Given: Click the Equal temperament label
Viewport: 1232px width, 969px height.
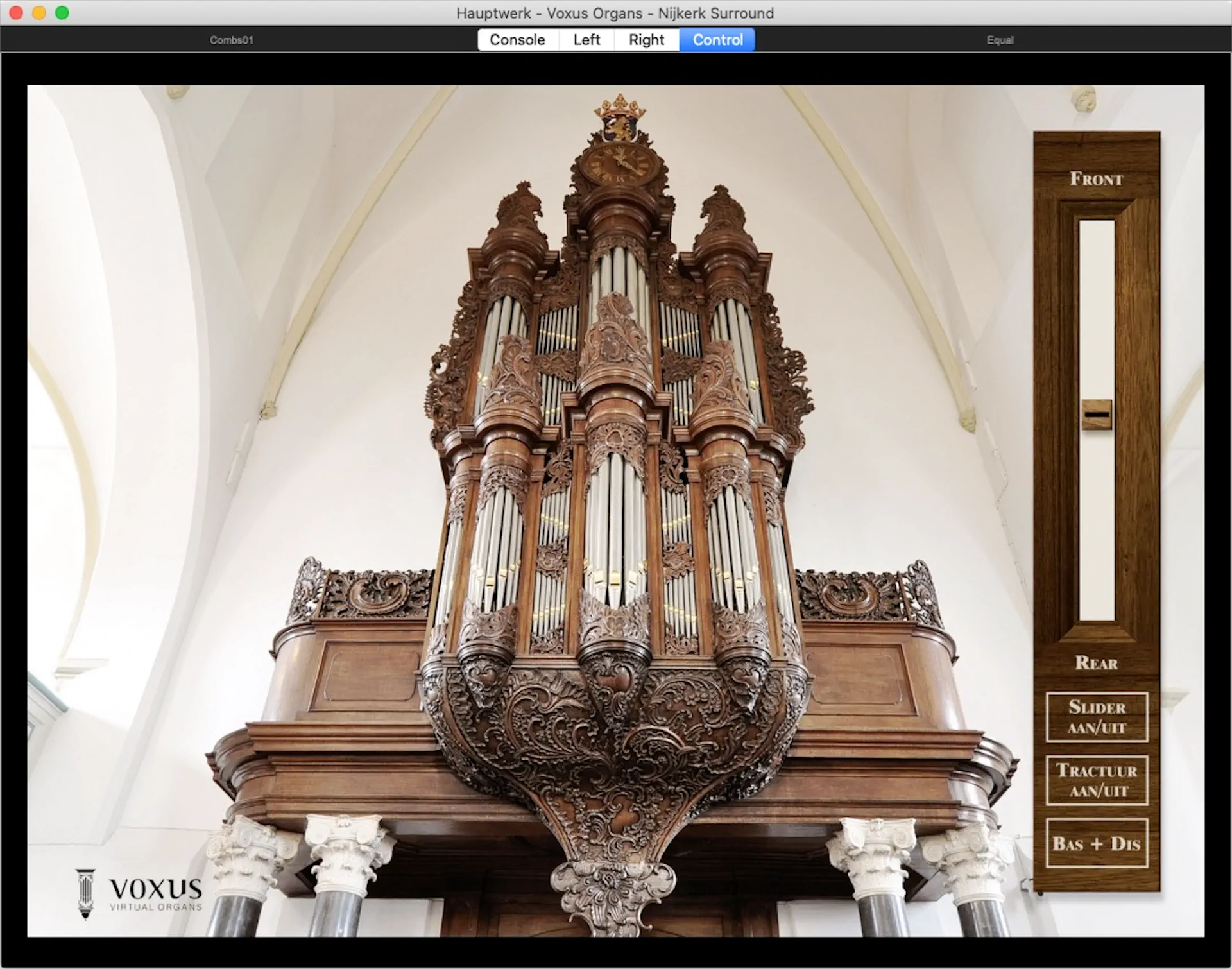Looking at the screenshot, I should (1000, 40).
